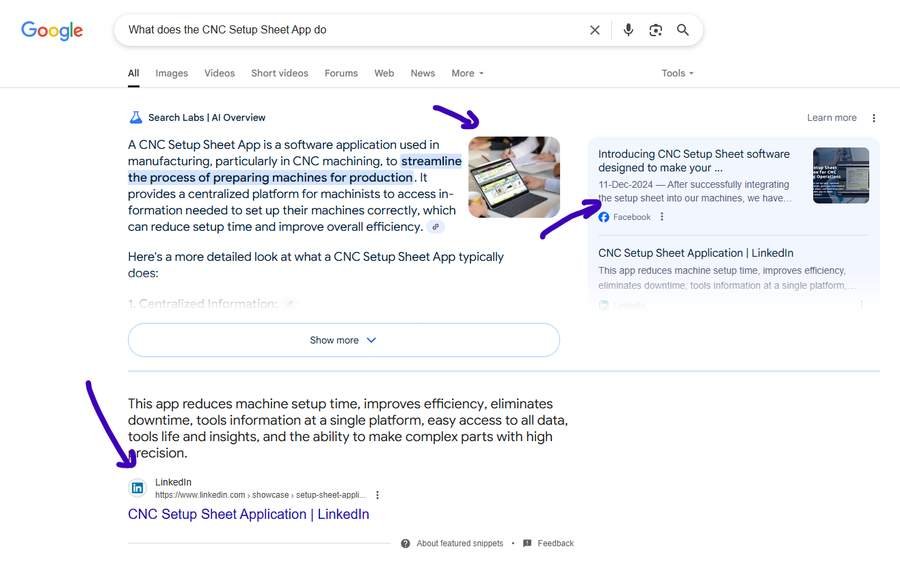Click the 'Facebook' source label
This screenshot has width=900, height=564.
coord(631,217)
